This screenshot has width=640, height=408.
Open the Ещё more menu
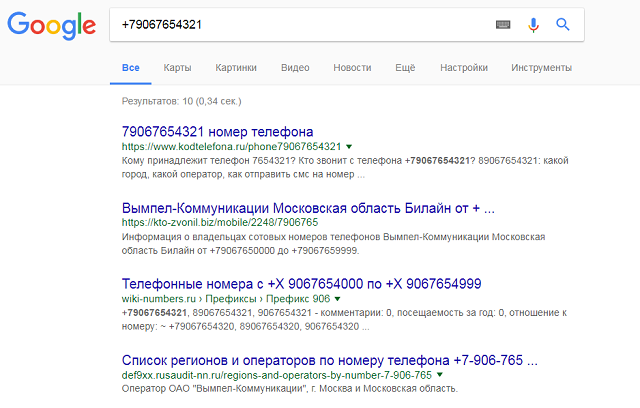405,68
